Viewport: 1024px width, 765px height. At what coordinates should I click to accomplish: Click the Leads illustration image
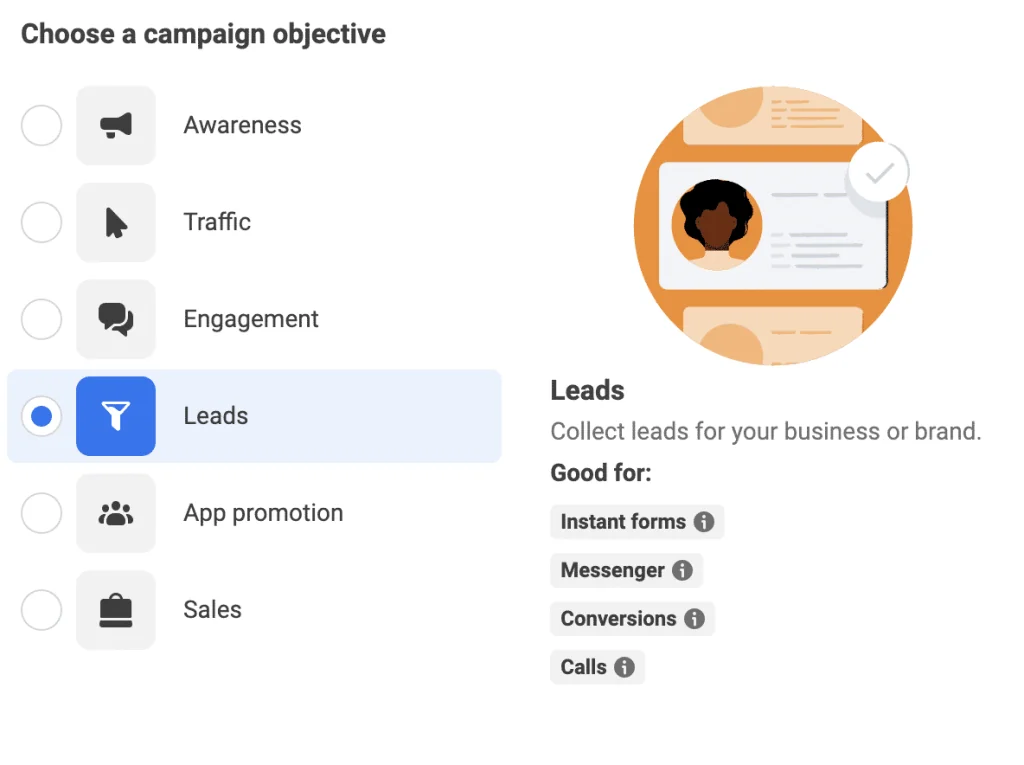pos(773,225)
